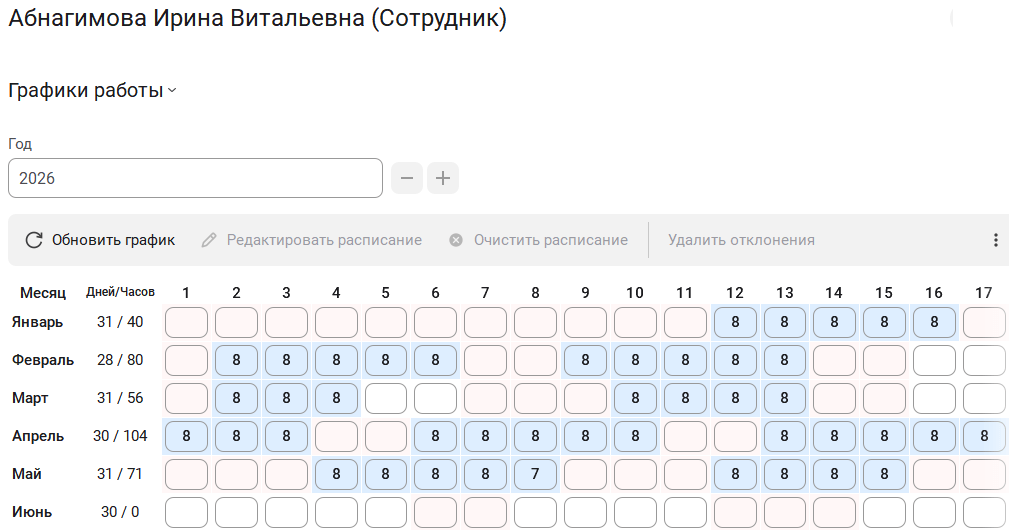Click the pencil icon for Редактировать расписание

tap(209, 240)
